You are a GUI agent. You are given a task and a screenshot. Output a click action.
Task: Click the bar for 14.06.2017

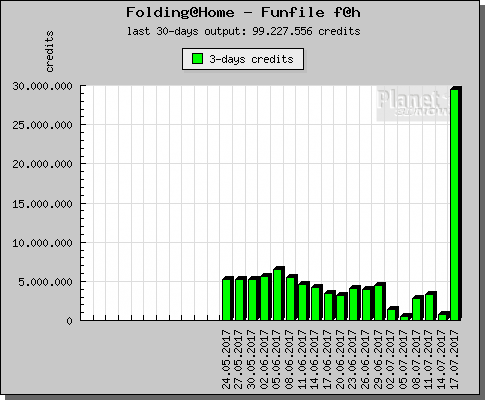[315, 304]
